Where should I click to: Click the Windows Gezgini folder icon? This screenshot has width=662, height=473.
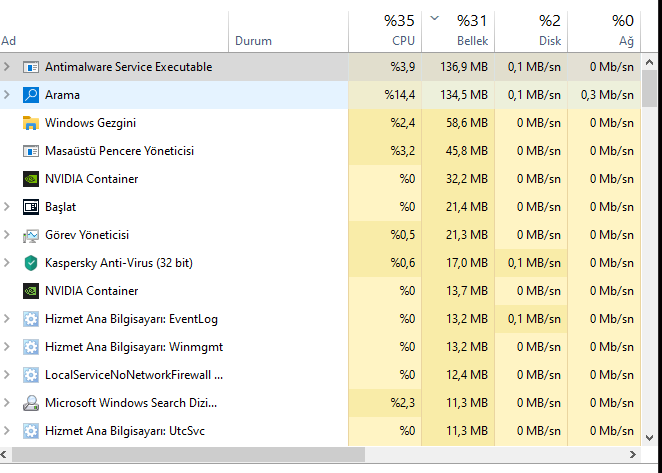click(x=30, y=123)
